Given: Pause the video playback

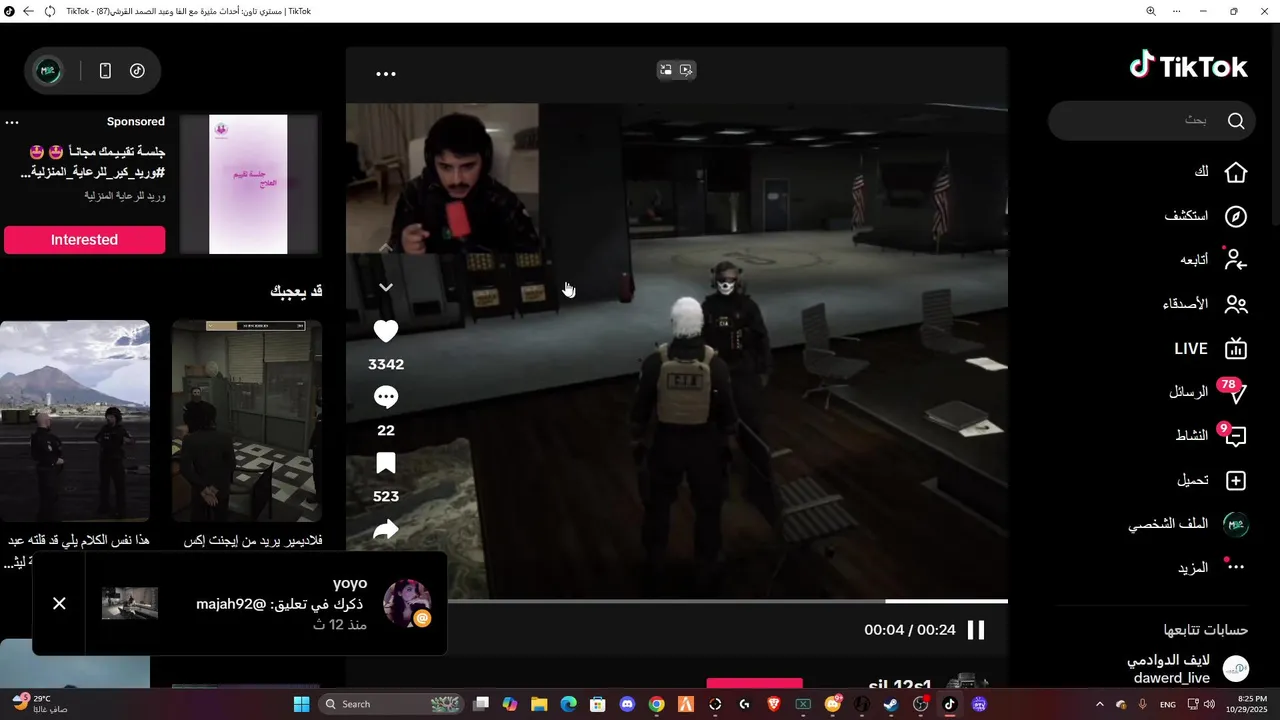Looking at the screenshot, I should (976, 630).
